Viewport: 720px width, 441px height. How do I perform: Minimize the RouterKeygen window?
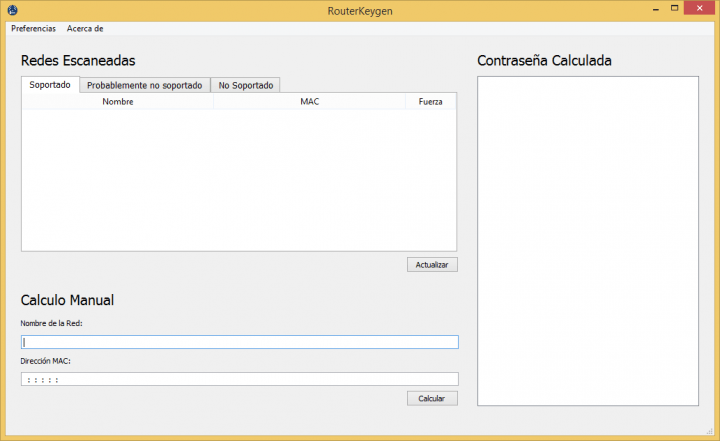656,9
